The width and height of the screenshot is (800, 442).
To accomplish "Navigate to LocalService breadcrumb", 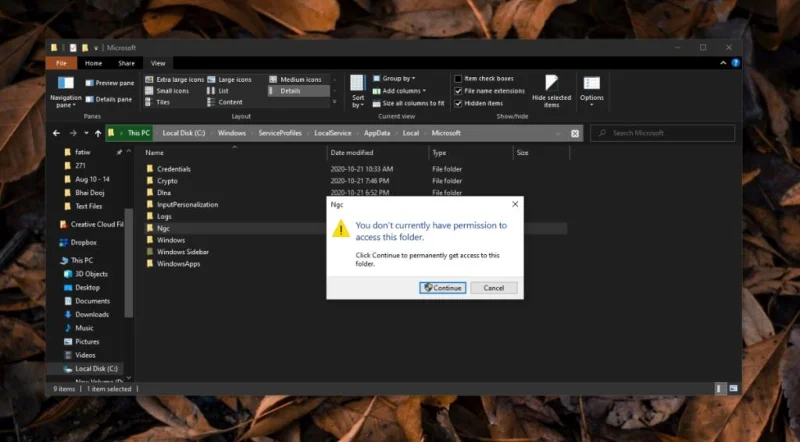I will (333, 133).
